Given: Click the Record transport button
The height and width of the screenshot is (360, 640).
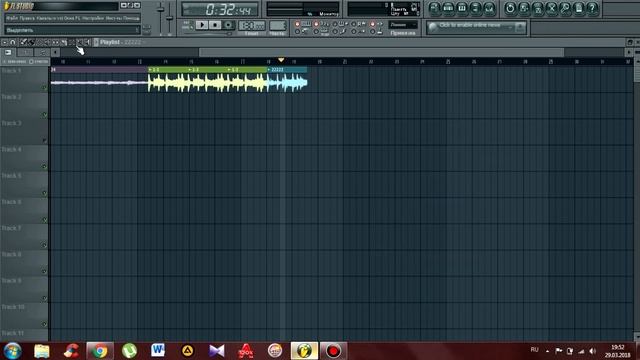Looking at the screenshot, I should click(x=228, y=25).
